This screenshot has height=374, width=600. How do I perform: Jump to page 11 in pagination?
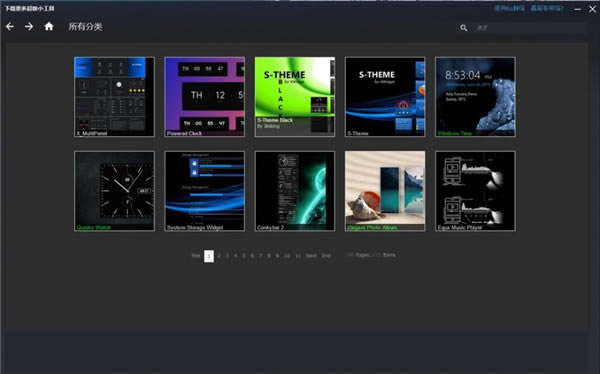click(298, 256)
